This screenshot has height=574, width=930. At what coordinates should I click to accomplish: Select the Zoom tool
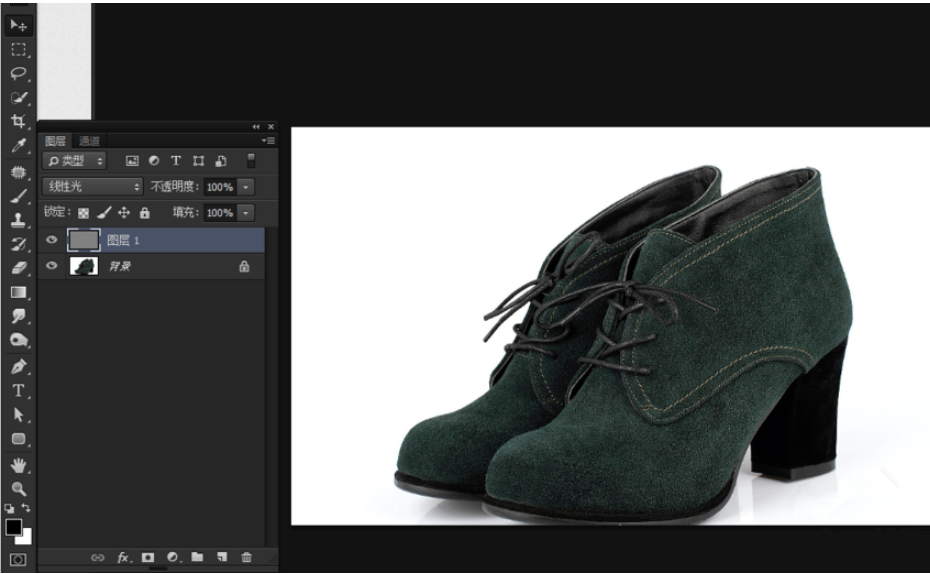(18, 489)
